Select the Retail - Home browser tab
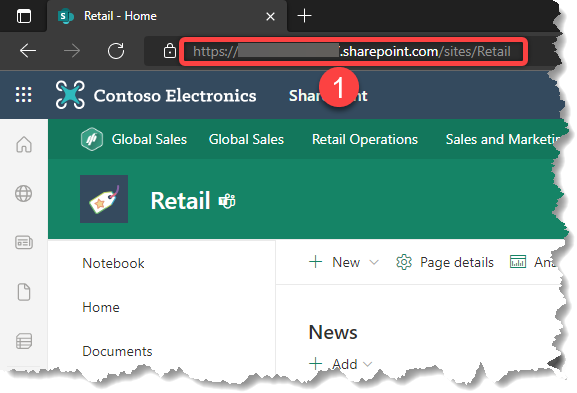This screenshot has height=393, width=577. click(x=167, y=16)
